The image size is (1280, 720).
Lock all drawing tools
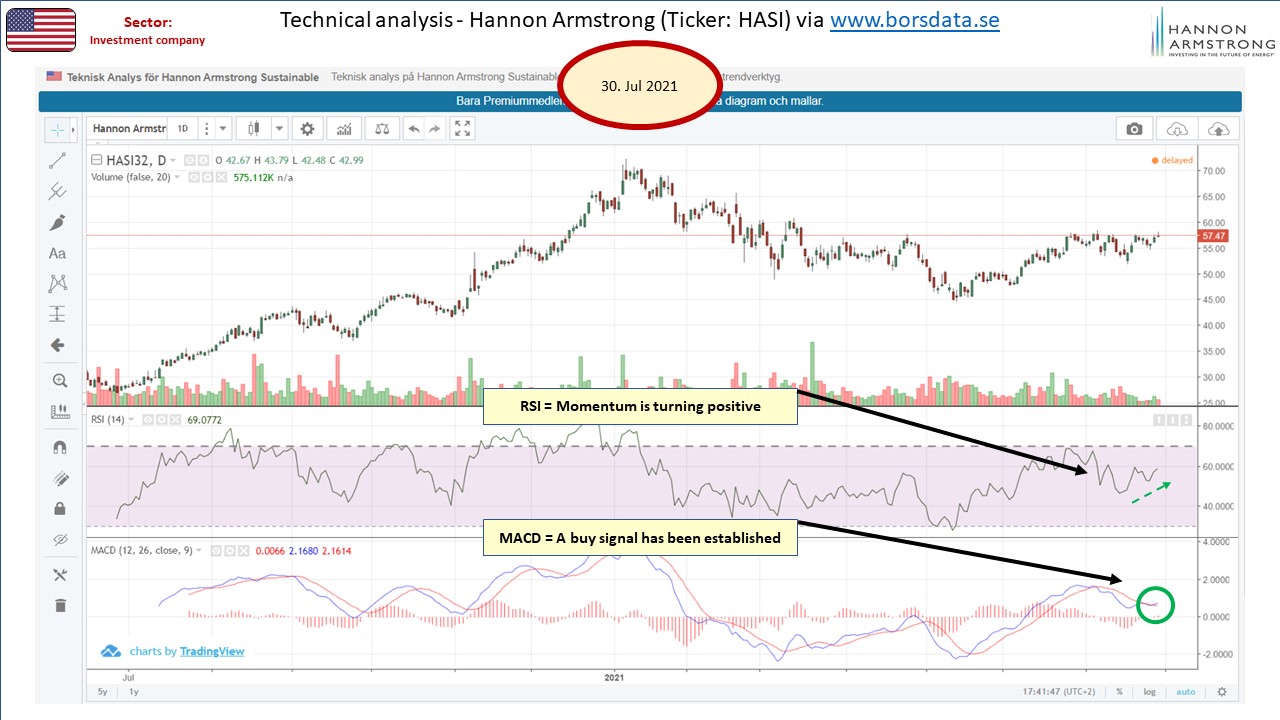pos(58,509)
